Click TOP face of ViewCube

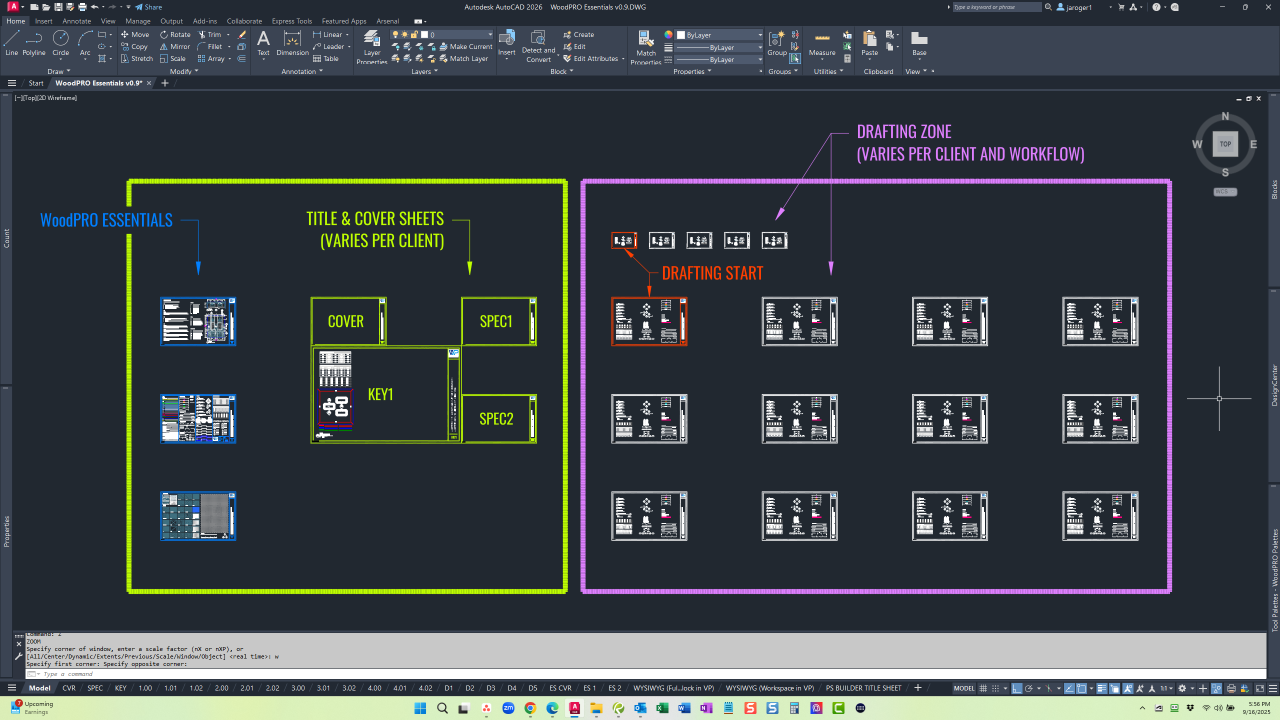pyautogui.click(x=1226, y=144)
